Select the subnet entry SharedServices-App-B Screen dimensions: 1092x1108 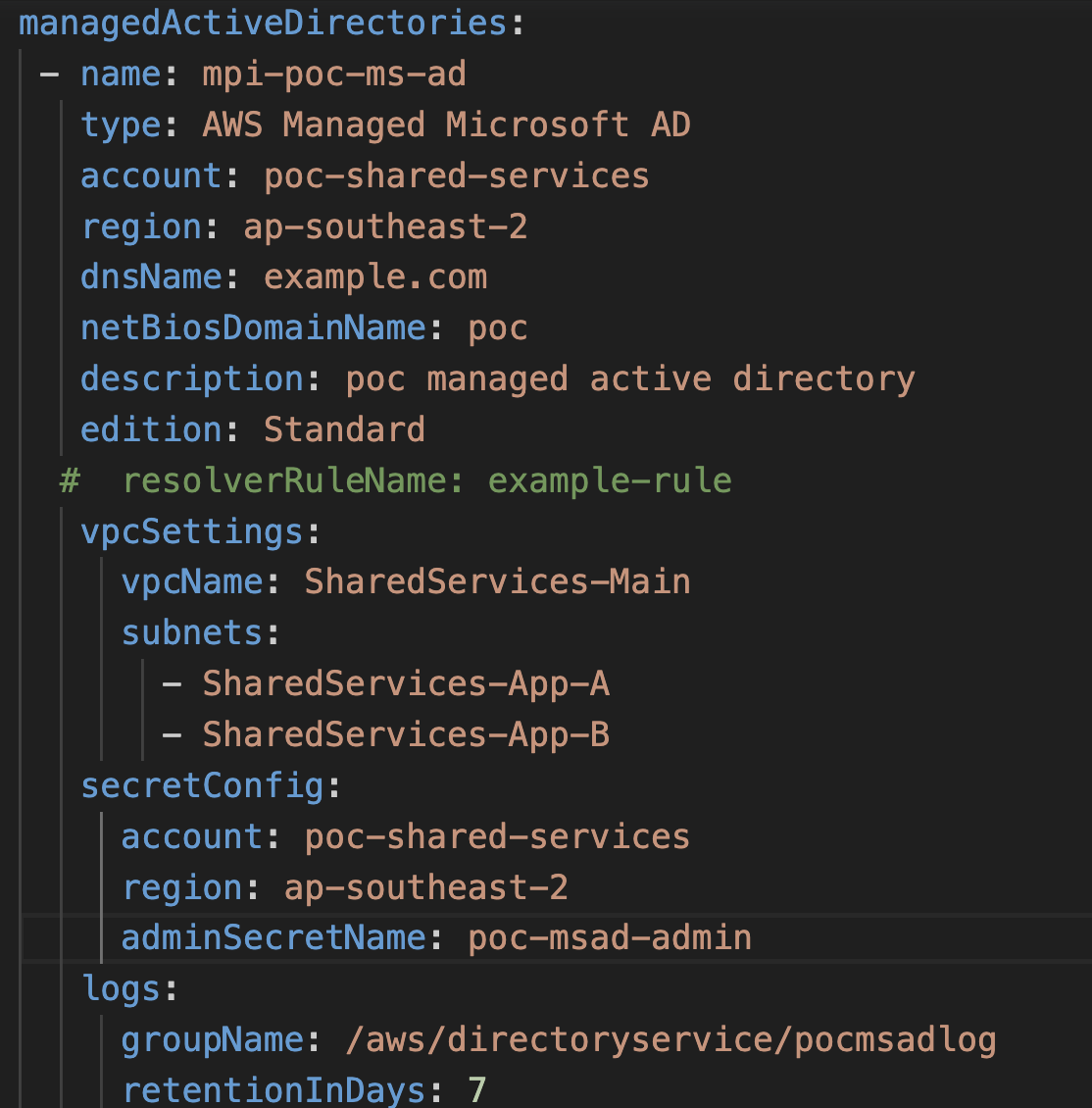pos(406,733)
